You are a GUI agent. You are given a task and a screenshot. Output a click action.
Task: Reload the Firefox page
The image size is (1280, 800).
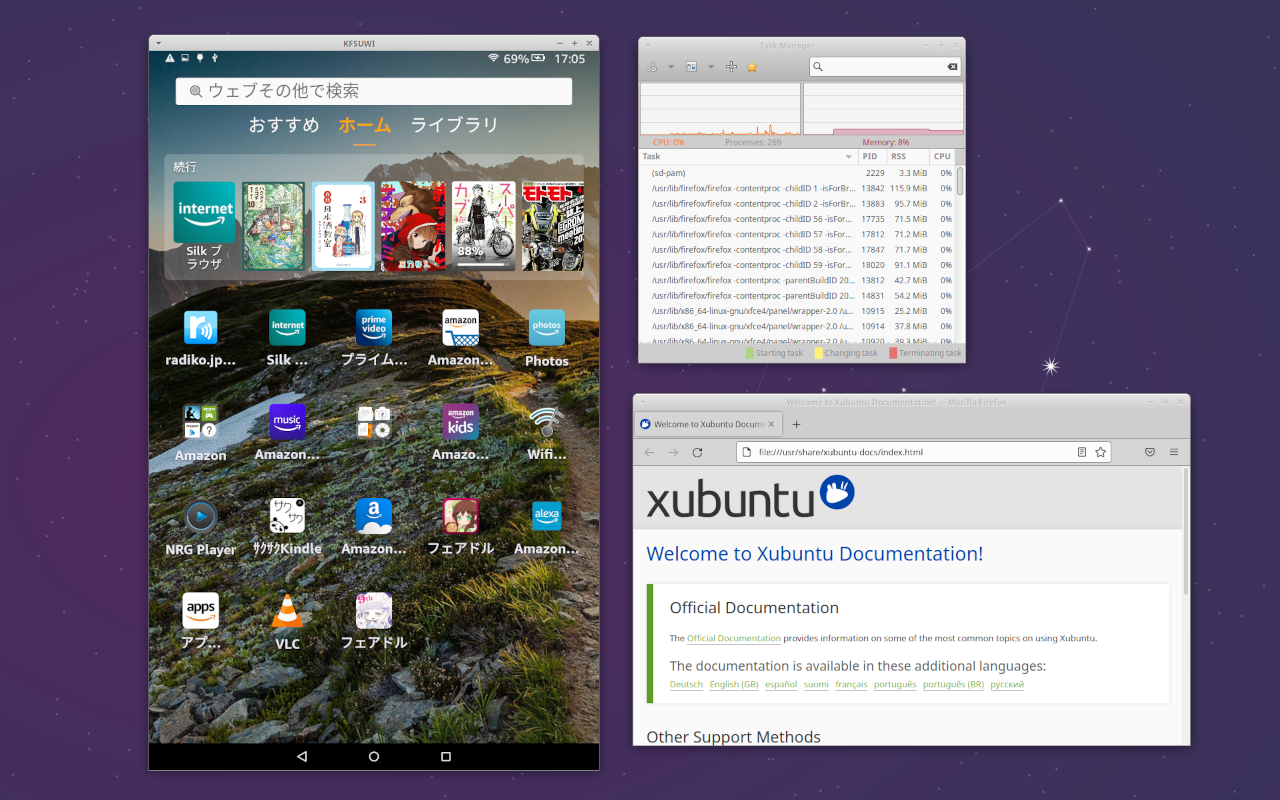pyautogui.click(x=697, y=452)
